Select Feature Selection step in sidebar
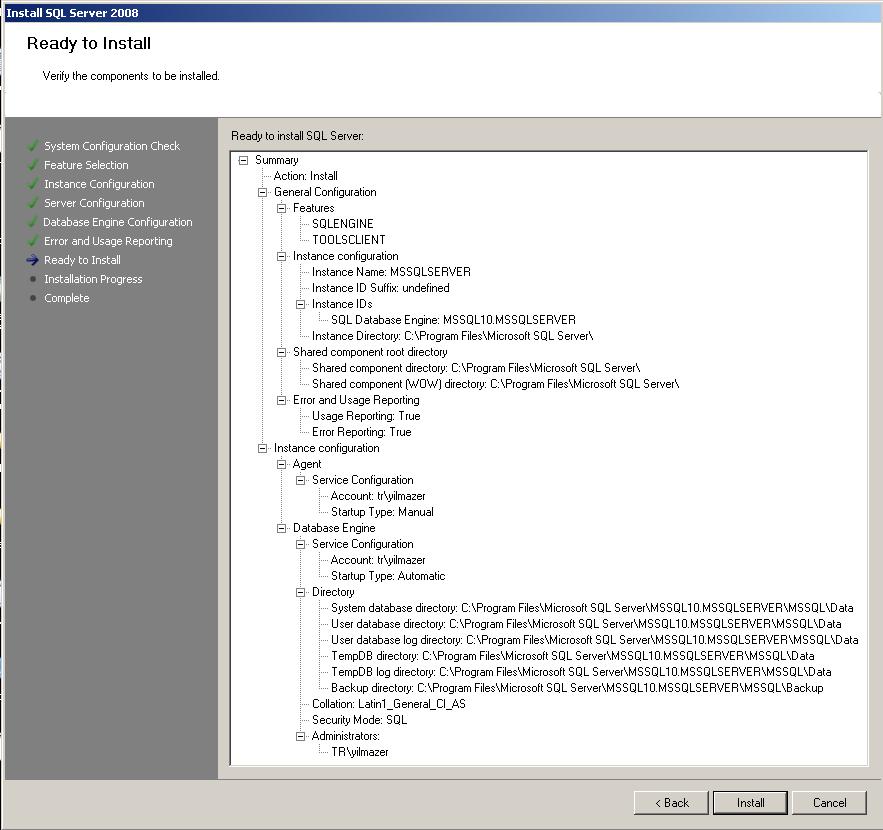Screen dimensions: 883x830 (86, 165)
